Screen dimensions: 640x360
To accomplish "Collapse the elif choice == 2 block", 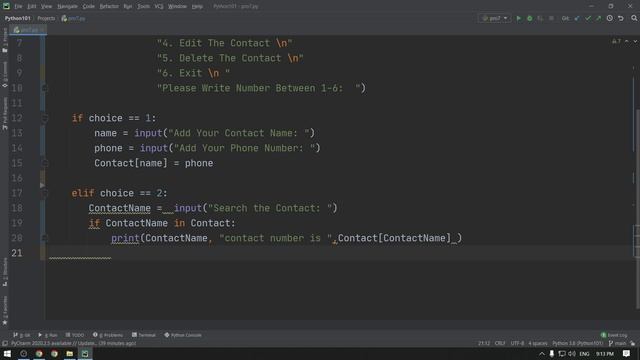I will click(x=44, y=193).
